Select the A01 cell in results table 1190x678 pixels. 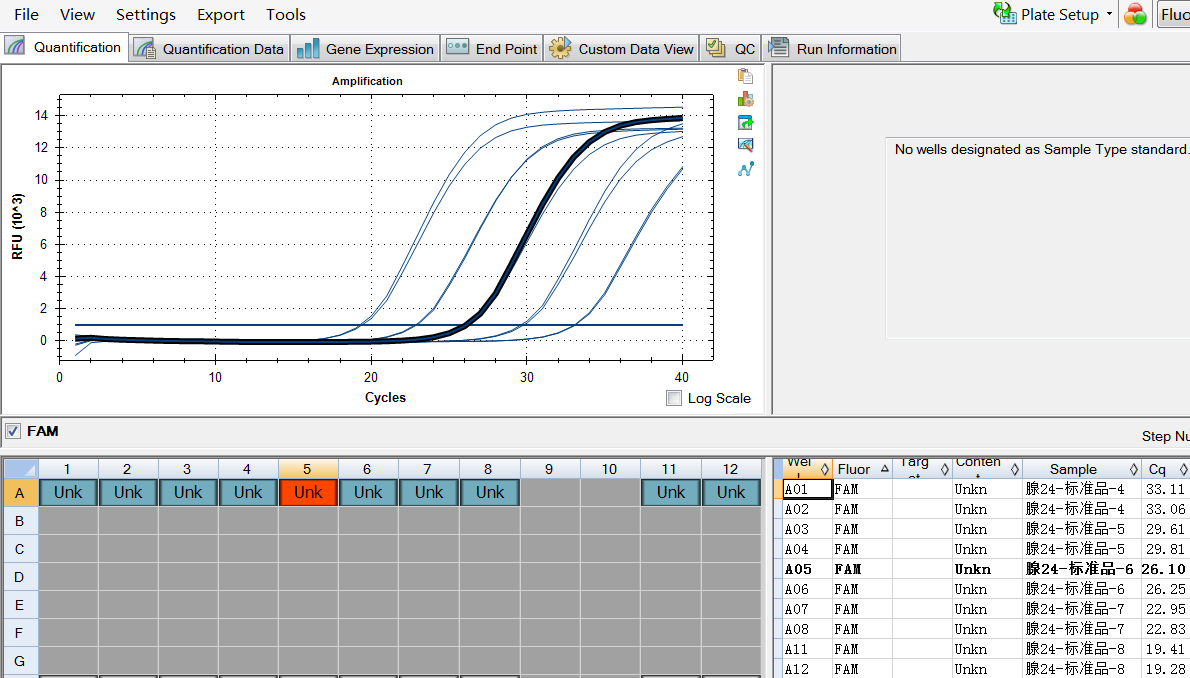point(808,489)
